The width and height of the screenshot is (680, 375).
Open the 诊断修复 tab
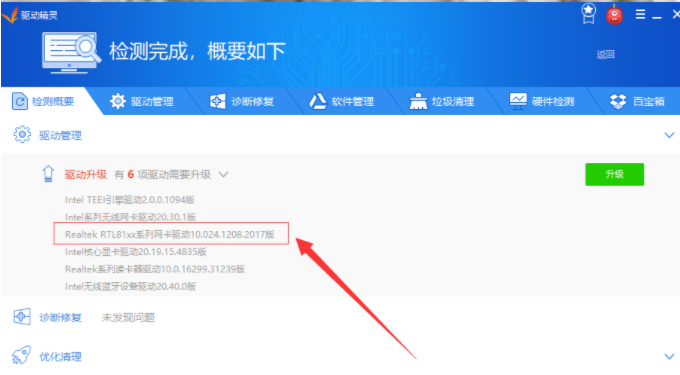pyautogui.click(x=242, y=101)
